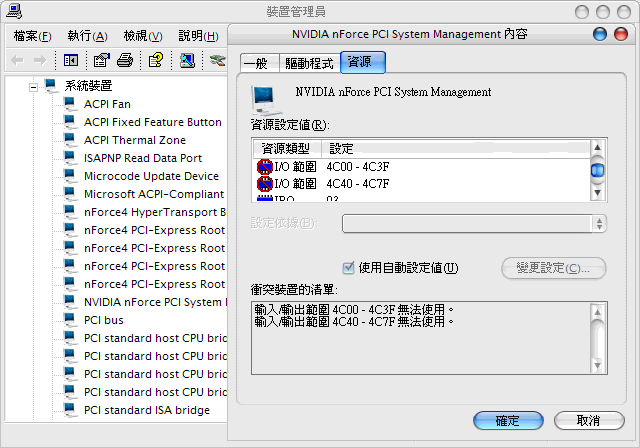Image resolution: width=640 pixels, height=448 pixels.
Task: Select the 4C40 - 4C7F resource row
Action: click(x=422, y=184)
